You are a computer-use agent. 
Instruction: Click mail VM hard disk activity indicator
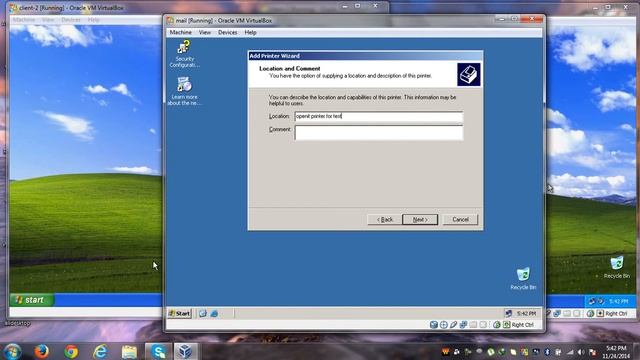pos(434,325)
